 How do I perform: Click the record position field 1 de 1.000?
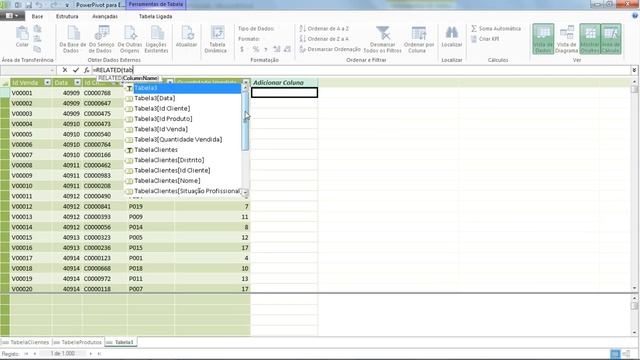[62, 353]
